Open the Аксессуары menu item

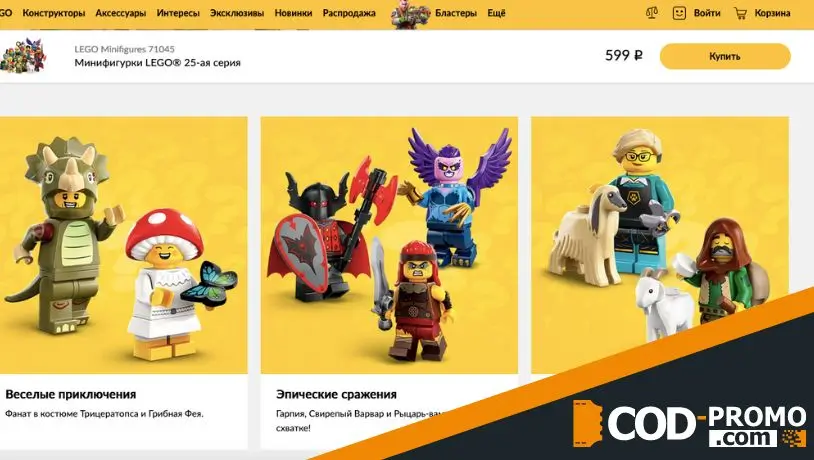coord(120,13)
